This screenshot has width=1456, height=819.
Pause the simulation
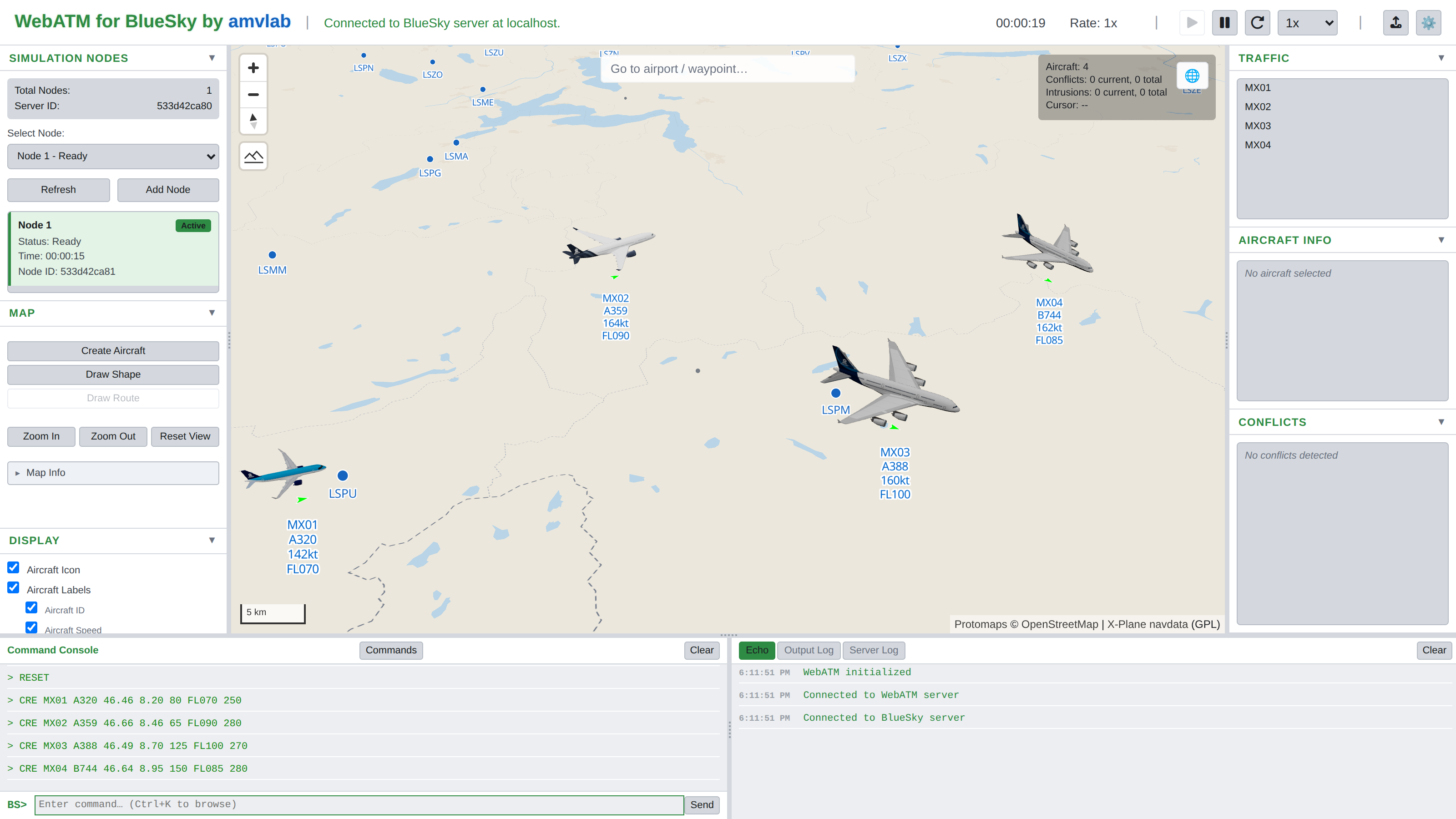pyautogui.click(x=1224, y=23)
